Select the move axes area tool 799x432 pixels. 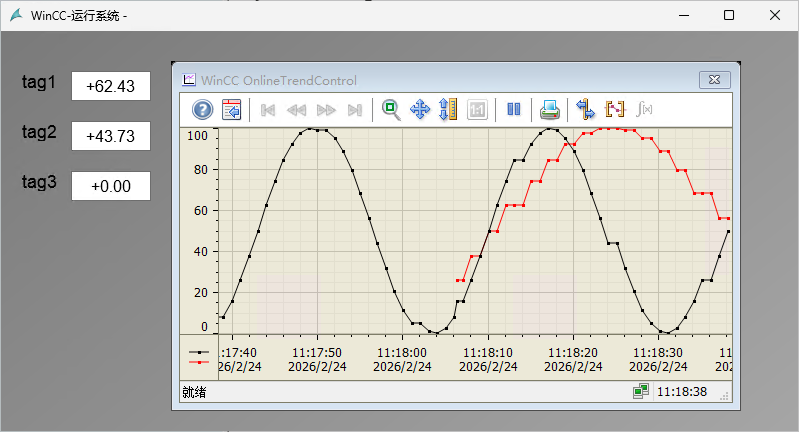coord(449,110)
